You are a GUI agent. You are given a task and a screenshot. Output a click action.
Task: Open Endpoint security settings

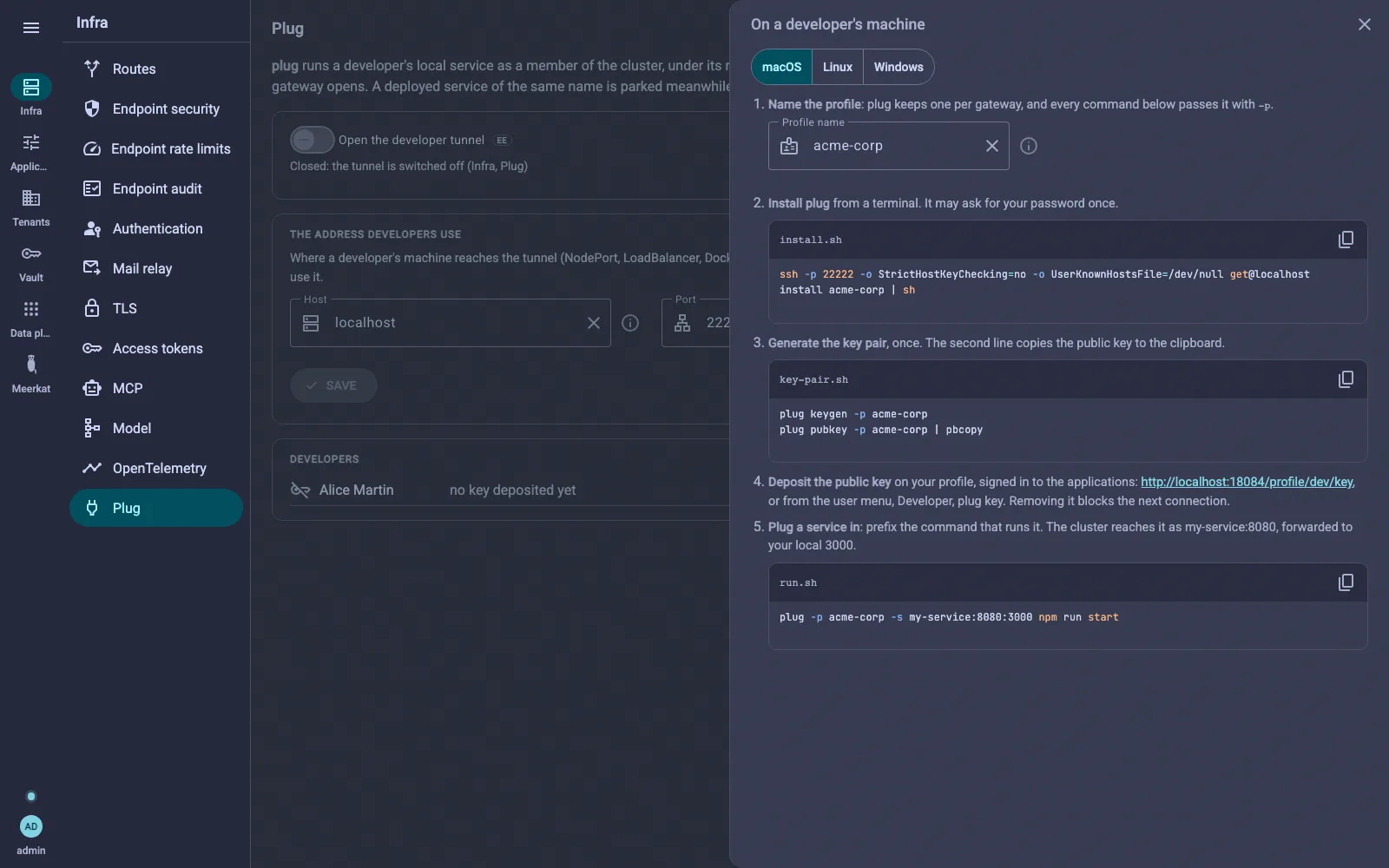coord(156,108)
